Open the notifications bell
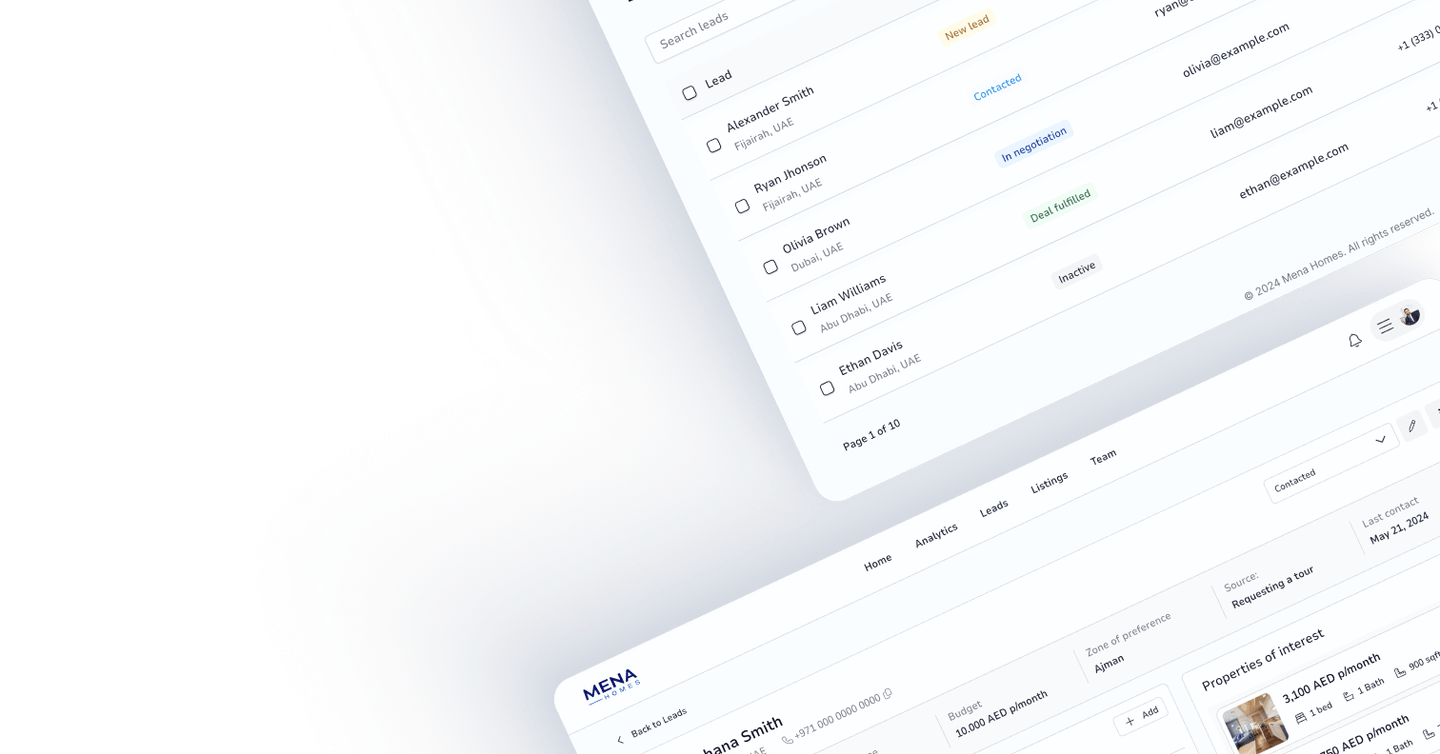The height and width of the screenshot is (754, 1440). coord(1355,341)
